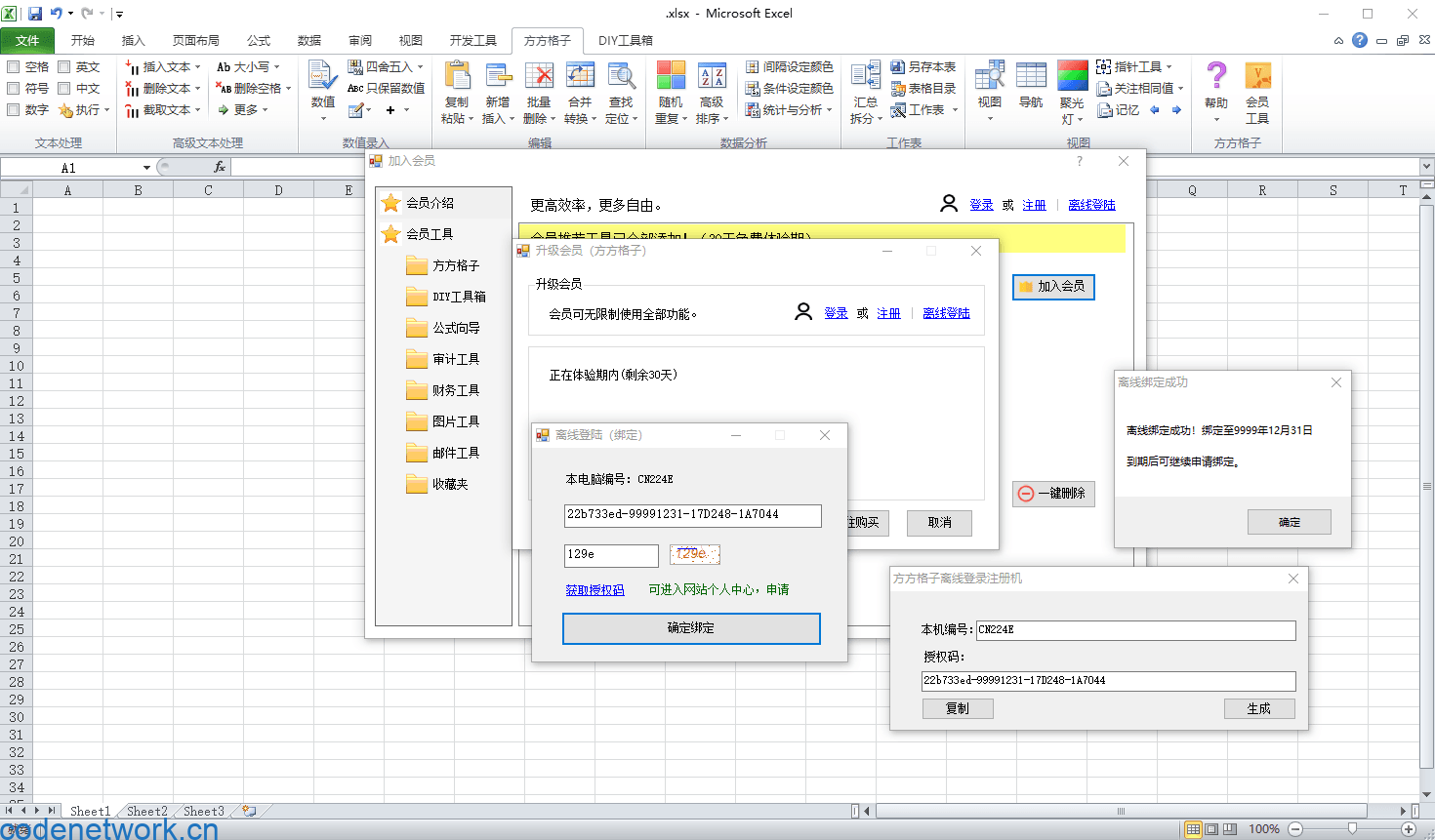Open the 文件 tab

[28, 41]
